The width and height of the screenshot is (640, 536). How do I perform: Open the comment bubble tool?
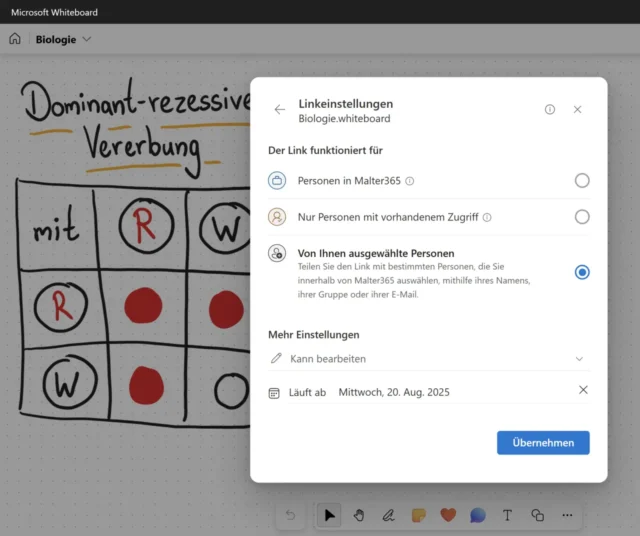(477, 515)
